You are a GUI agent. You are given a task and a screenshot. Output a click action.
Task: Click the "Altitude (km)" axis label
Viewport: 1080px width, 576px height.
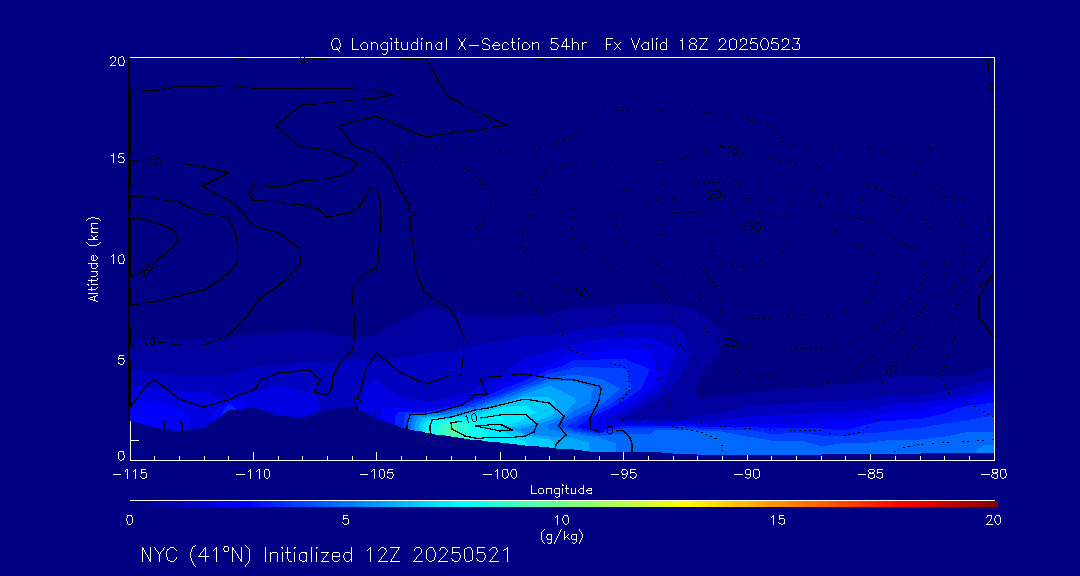tap(93, 259)
